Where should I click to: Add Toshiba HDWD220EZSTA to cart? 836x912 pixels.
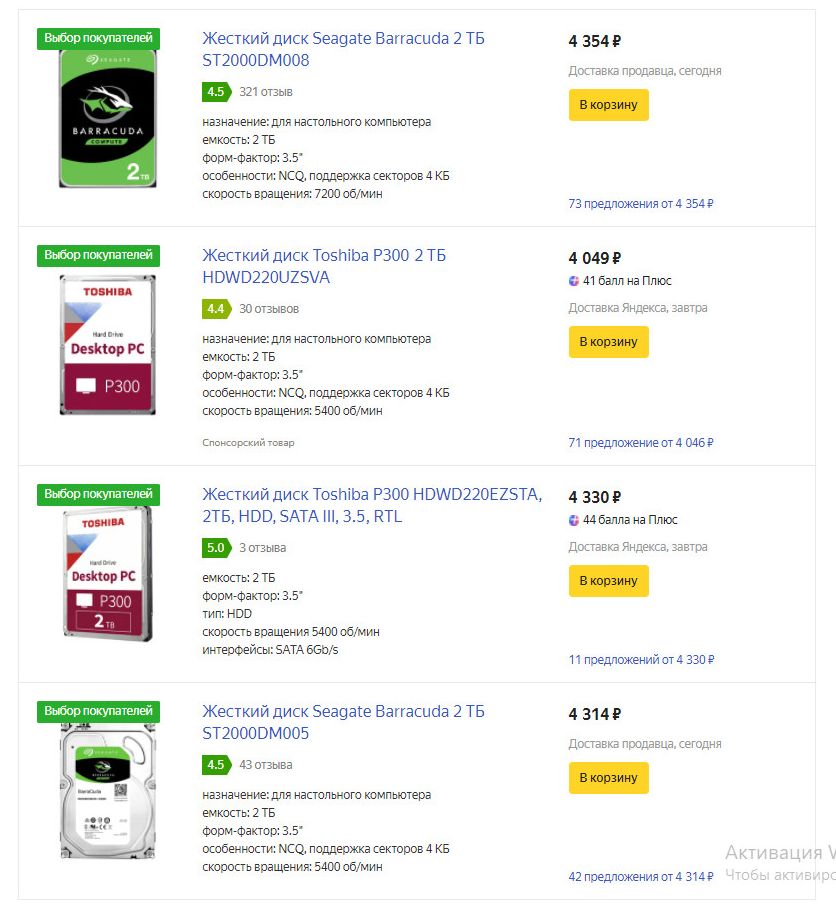point(609,581)
